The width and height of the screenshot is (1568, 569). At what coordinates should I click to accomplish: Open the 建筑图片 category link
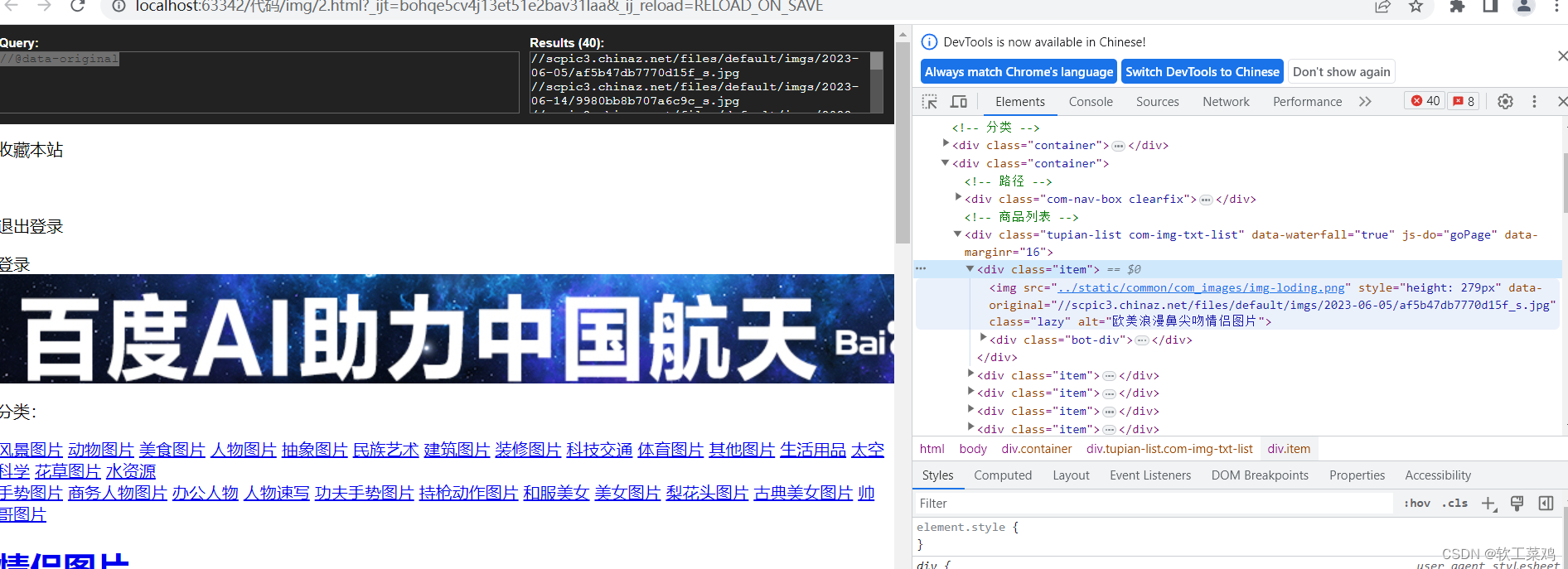click(x=457, y=450)
